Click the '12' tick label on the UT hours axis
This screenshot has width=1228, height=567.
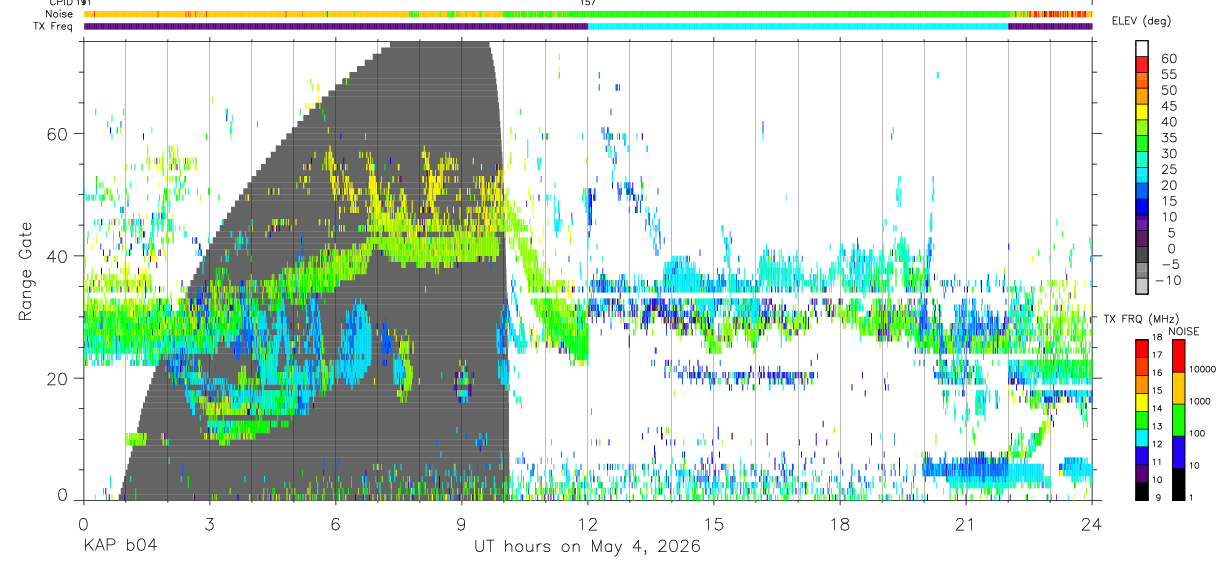588,524
